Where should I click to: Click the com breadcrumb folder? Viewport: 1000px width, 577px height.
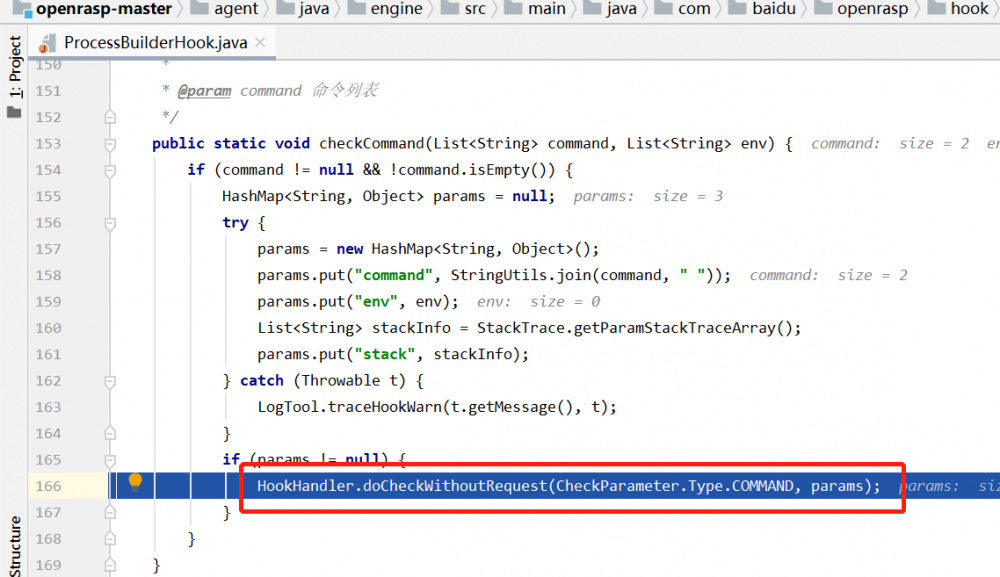tap(682, 9)
